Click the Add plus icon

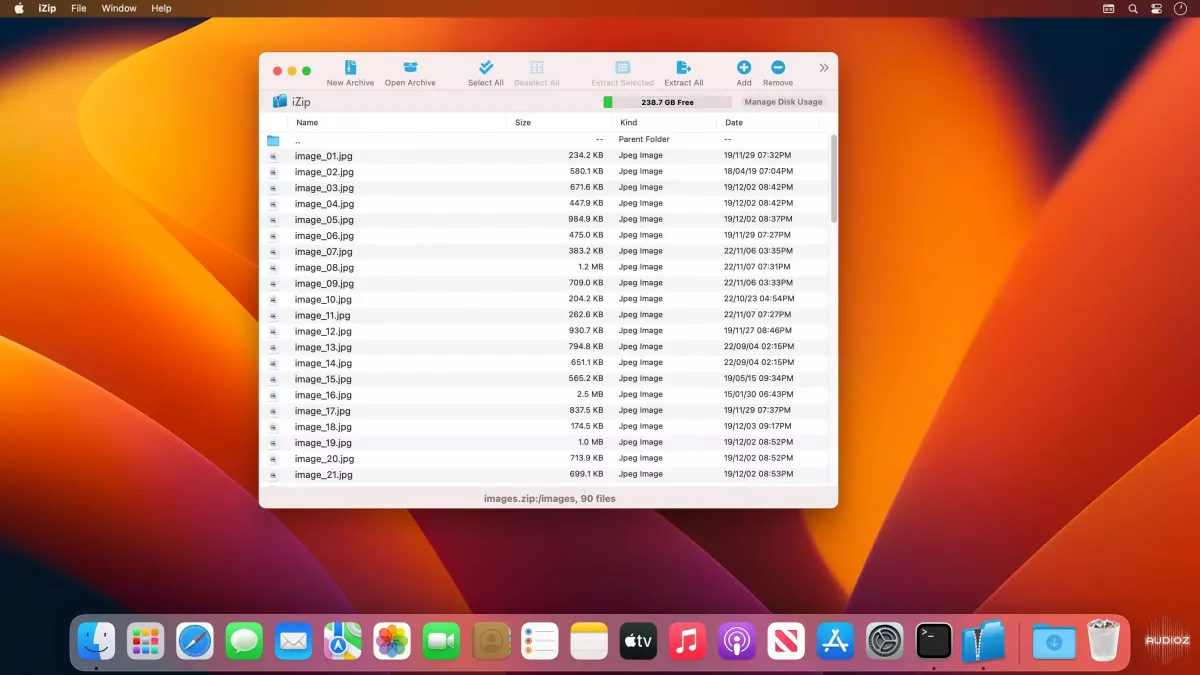pos(744,68)
